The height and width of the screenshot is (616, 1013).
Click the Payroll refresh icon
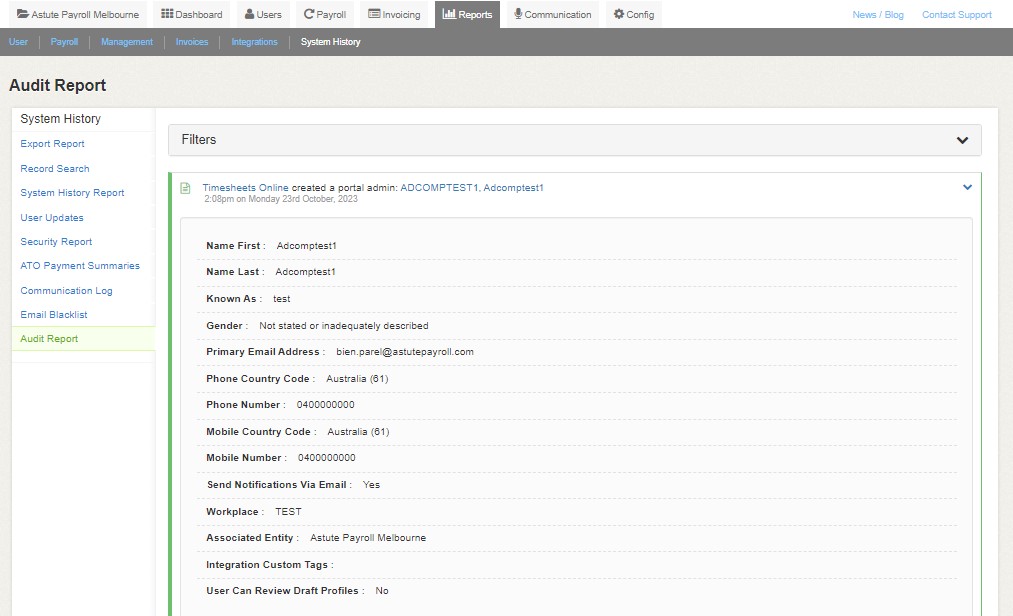pyautogui.click(x=309, y=15)
